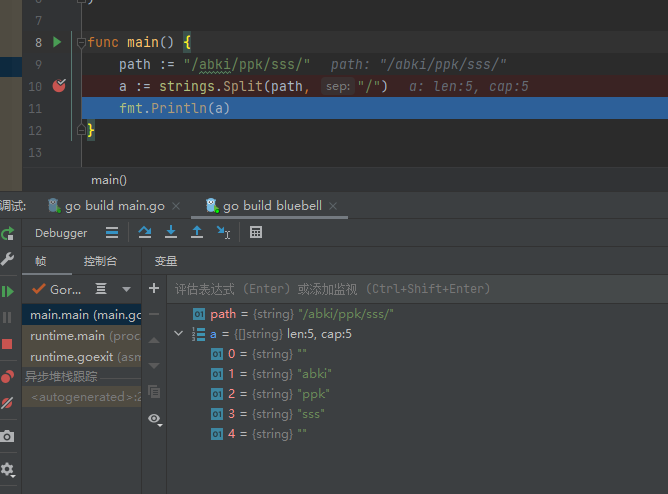The image size is (668, 494).
Task: Click the green Rerun debug icon
Action: (8, 234)
